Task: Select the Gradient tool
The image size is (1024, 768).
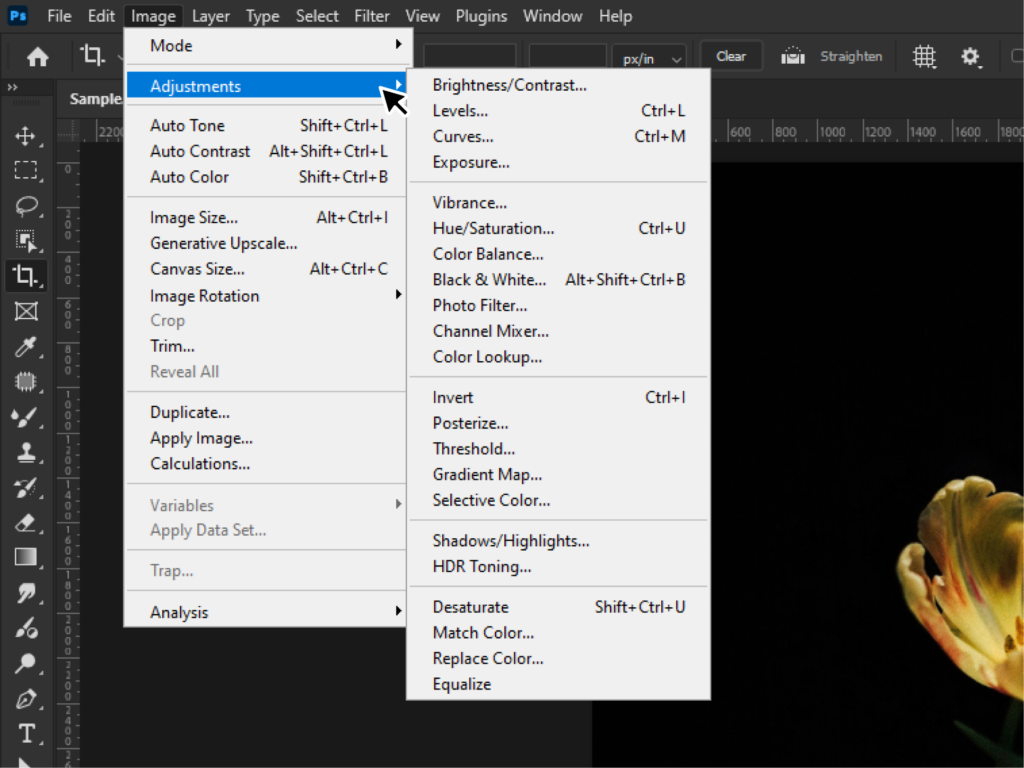Action: click(27, 558)
